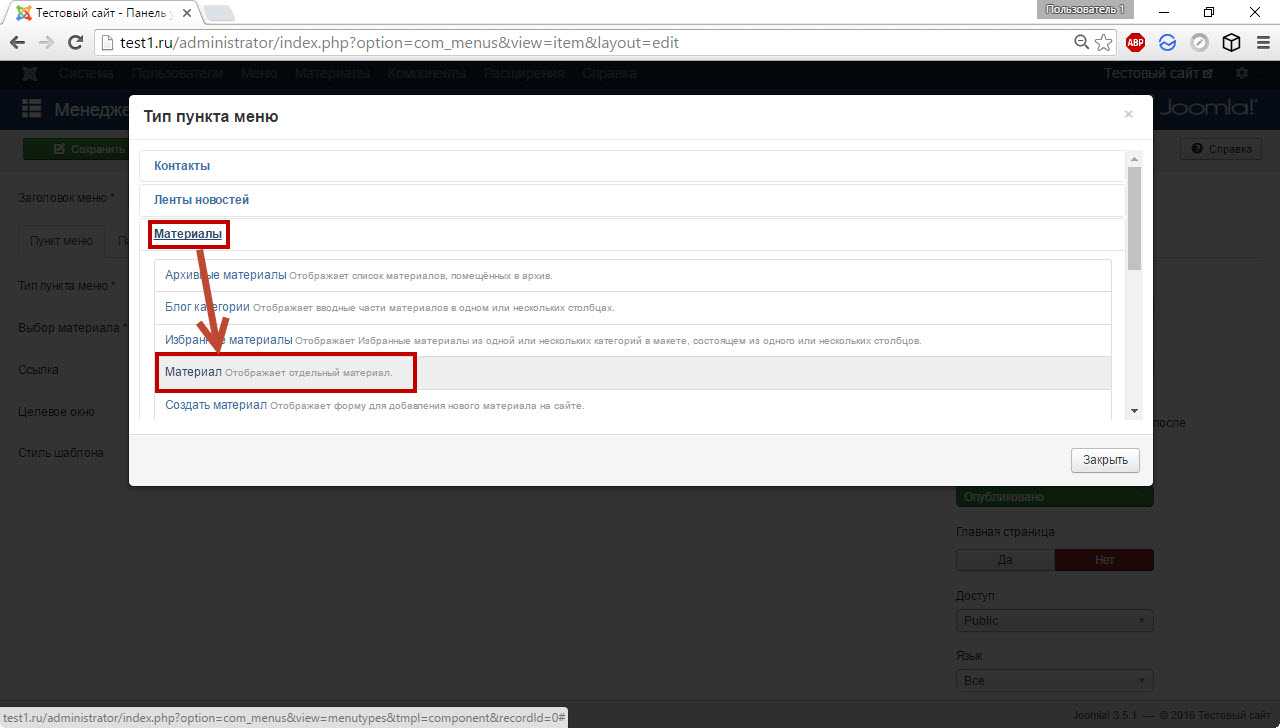Switch to the Пункт меню tab
The image size is (1280, 728).
coord(61,241)
